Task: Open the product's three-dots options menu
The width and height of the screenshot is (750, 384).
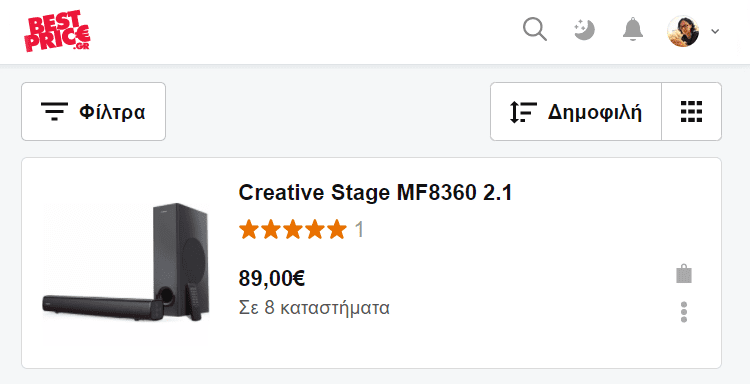Action: (684, 312)
